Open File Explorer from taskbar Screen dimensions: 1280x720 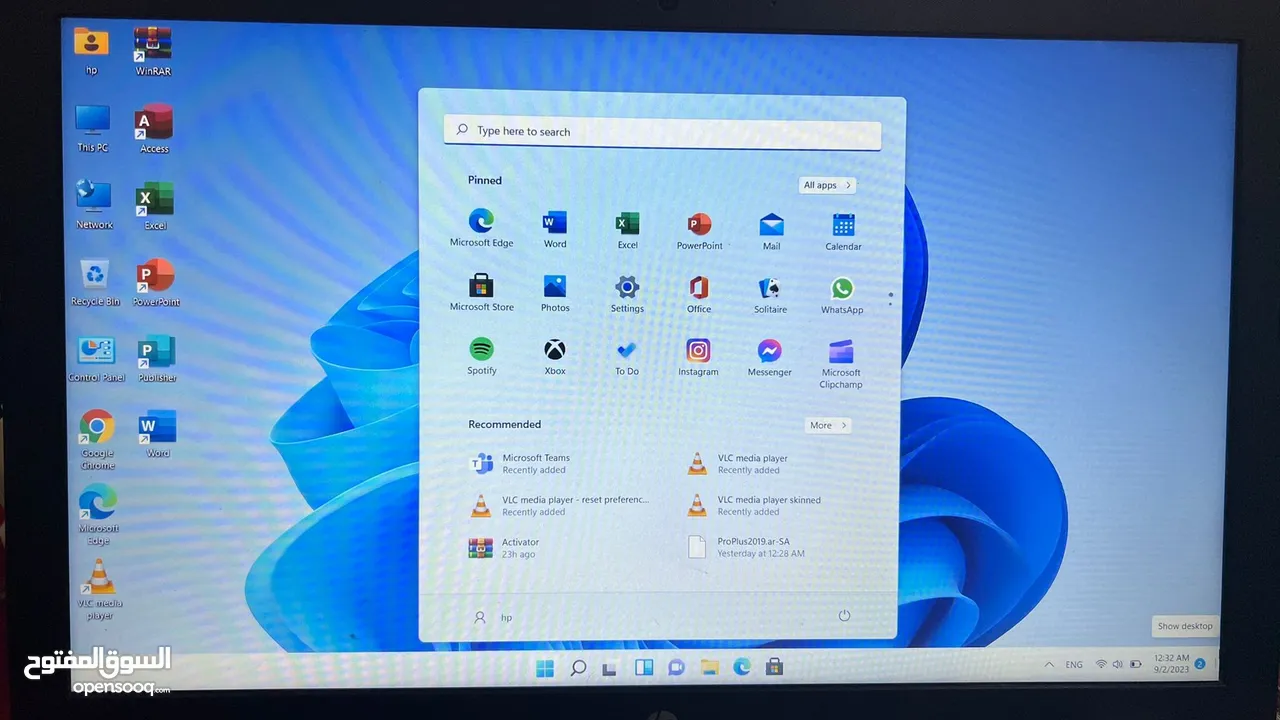[x=709, y=667]
